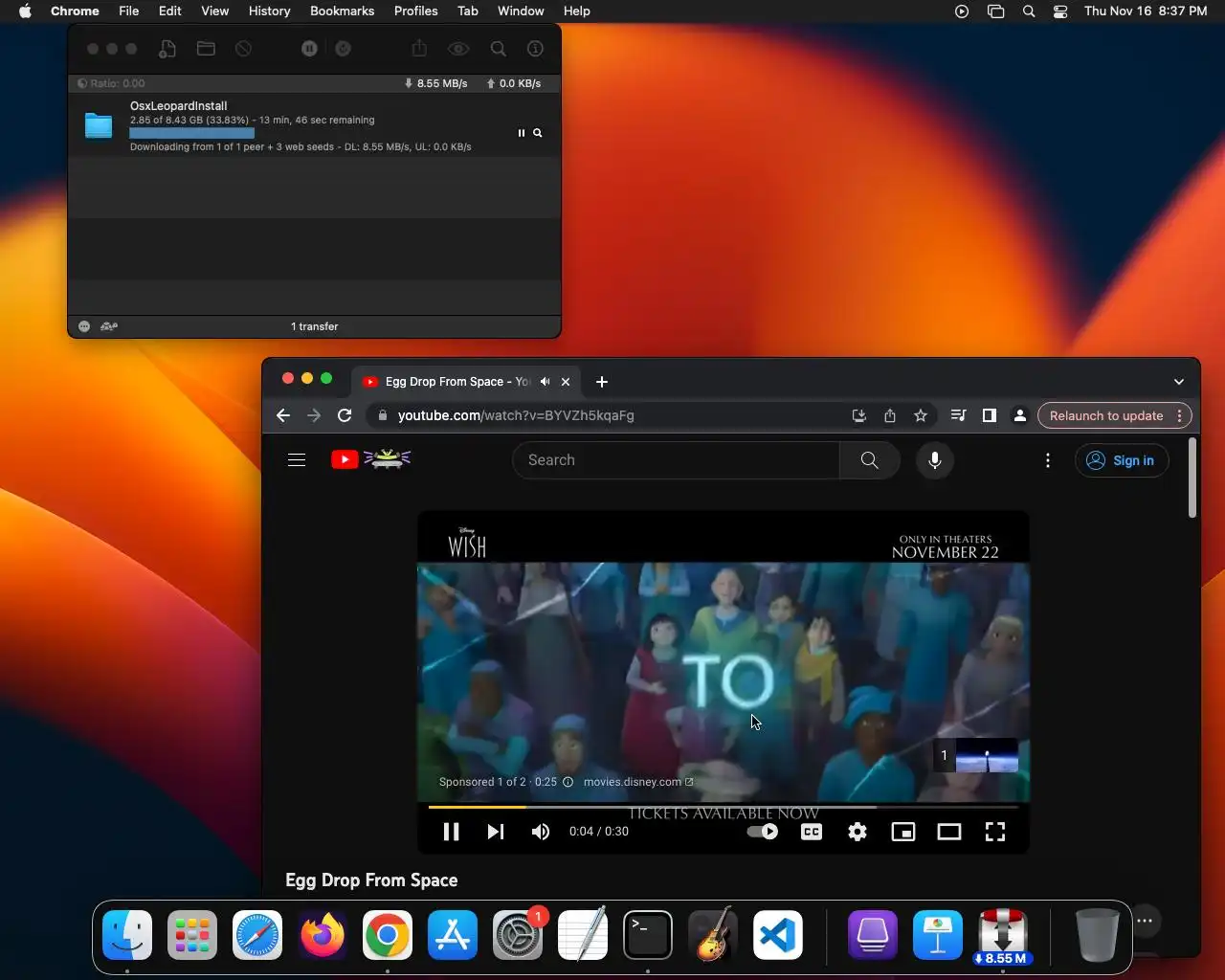Open Chrome media controls icon
Image resolution: width=1225 pixels, height=980 pixels.
tap(958, 415)
